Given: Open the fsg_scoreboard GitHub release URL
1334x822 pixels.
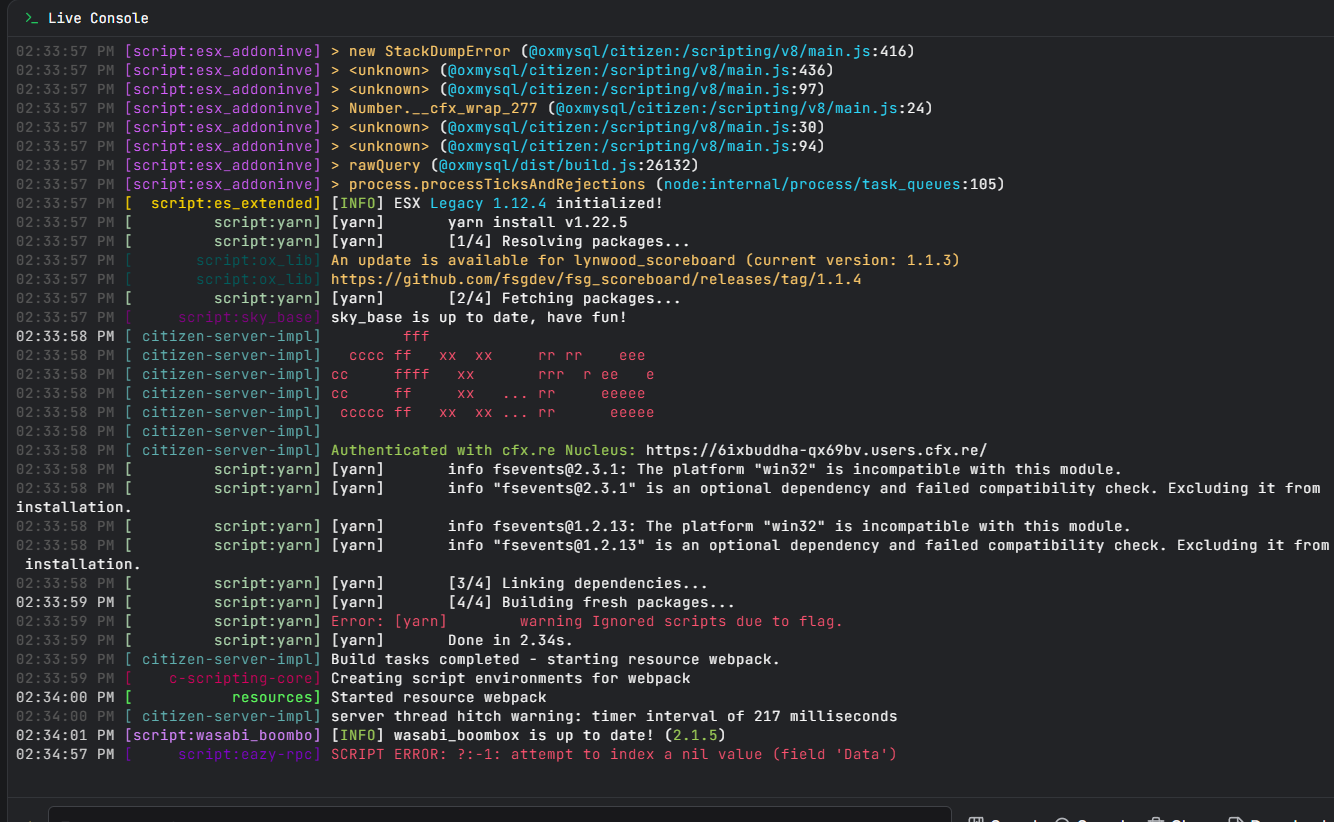Looking at the screenshot, I should click(x=596, y=279).
